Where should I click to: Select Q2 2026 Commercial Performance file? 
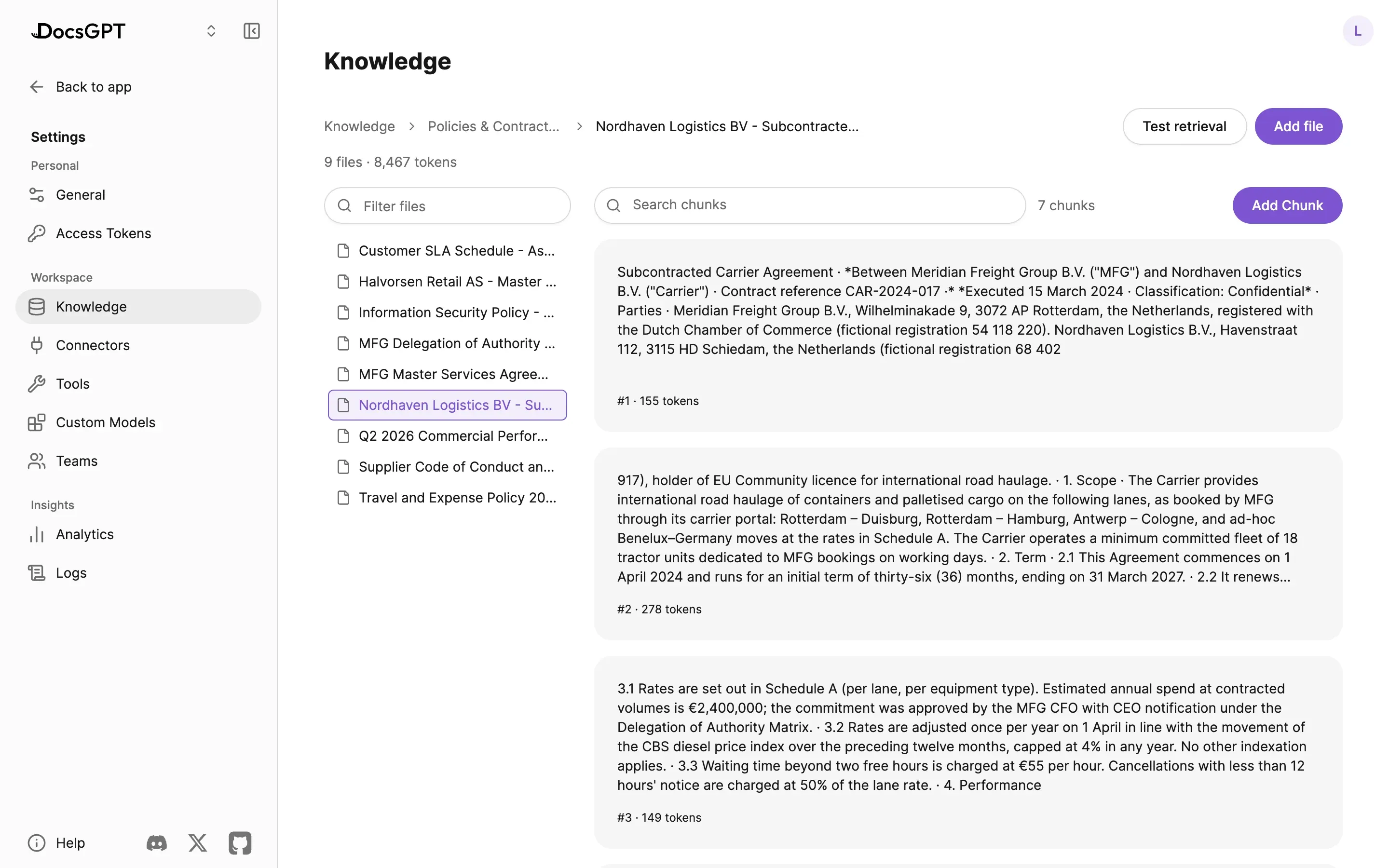click(447, 436)
